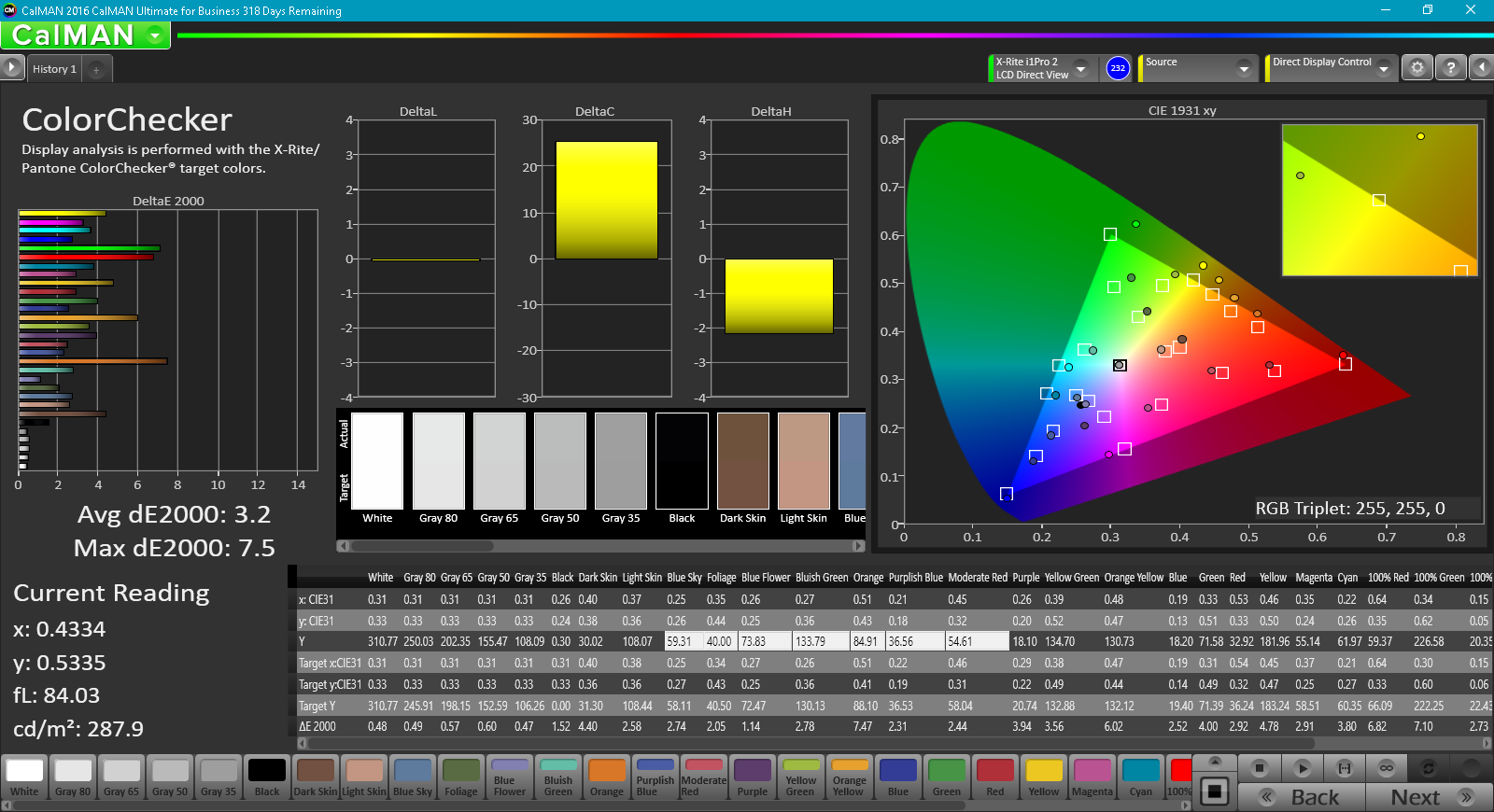Click the zoomed yellow inset in CIE chart
1494x812 pixels.
(x=1379, y=200)
